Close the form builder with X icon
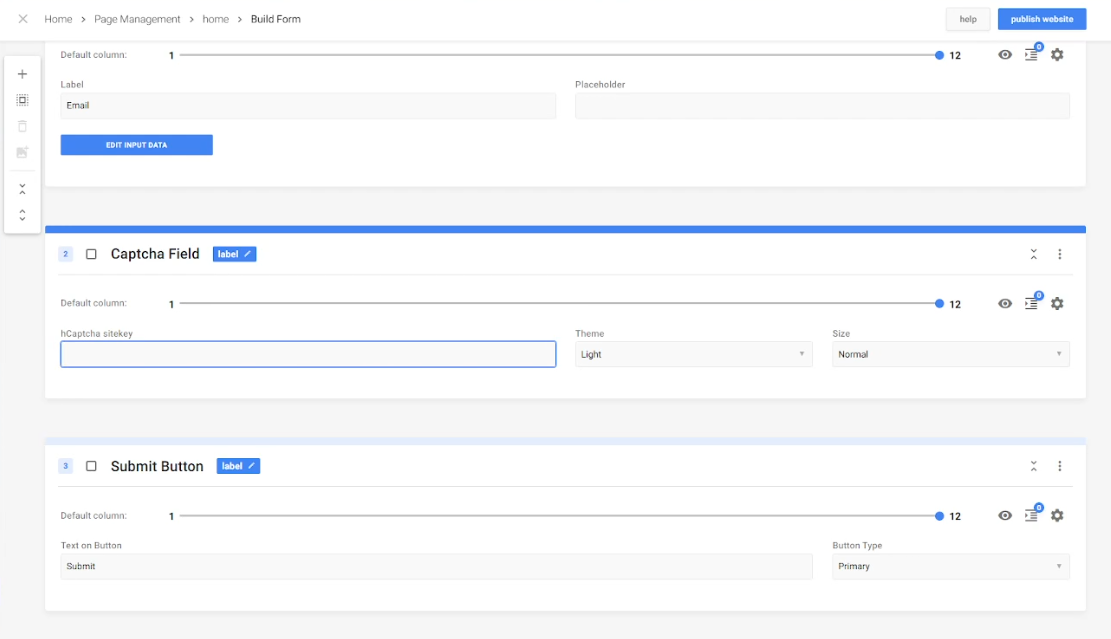The image size is (1111, 639). pos(23,19)
